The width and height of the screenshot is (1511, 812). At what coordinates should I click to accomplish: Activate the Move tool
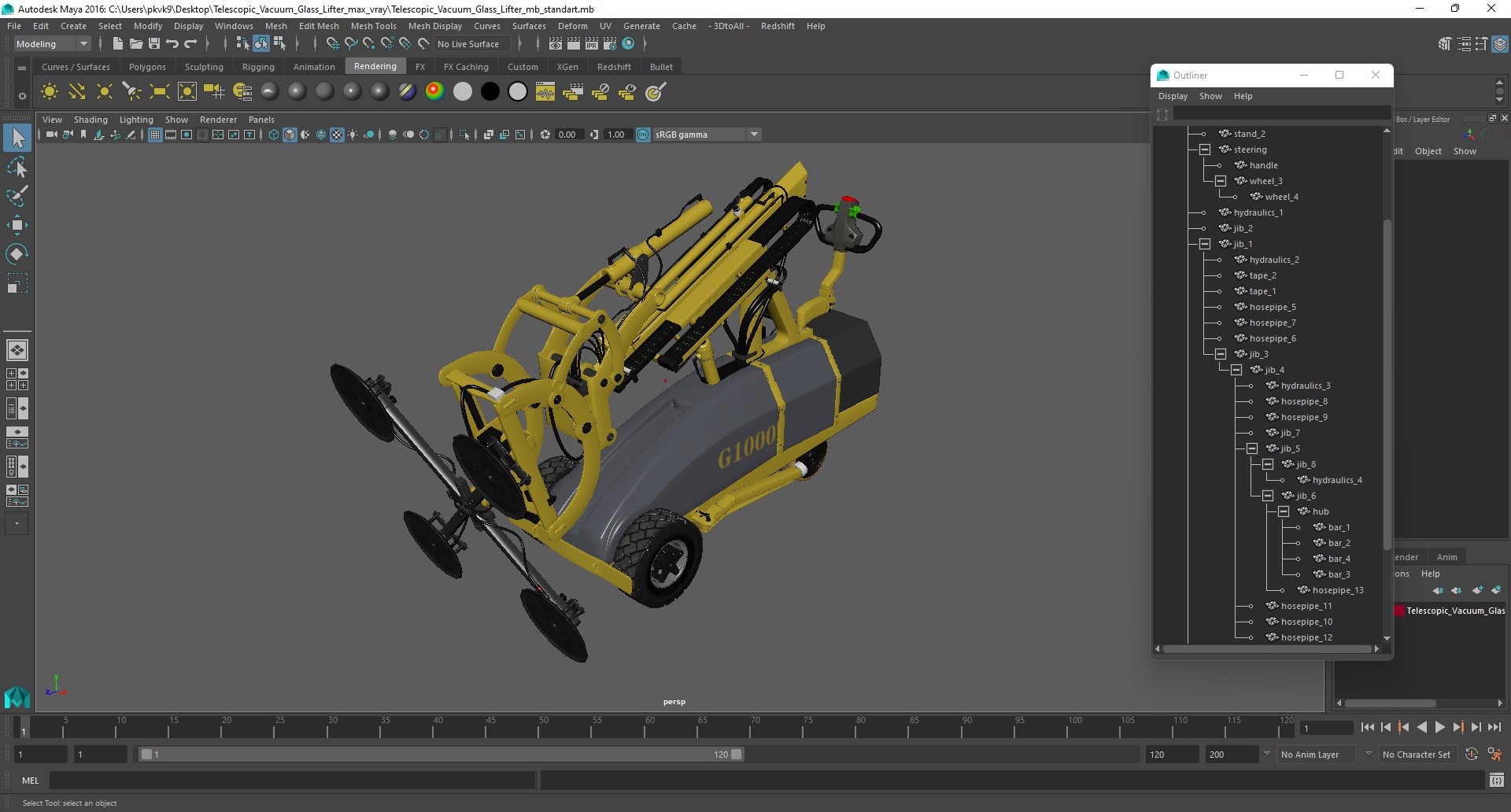click(17, 225)
